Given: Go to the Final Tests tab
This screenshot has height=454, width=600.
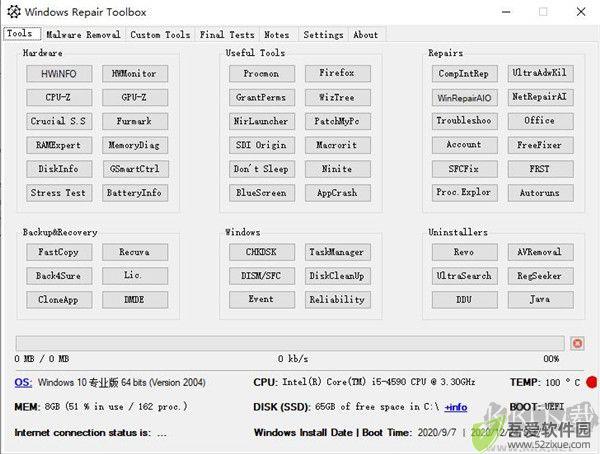Looking at the screenshot, I should click(227, 34).
